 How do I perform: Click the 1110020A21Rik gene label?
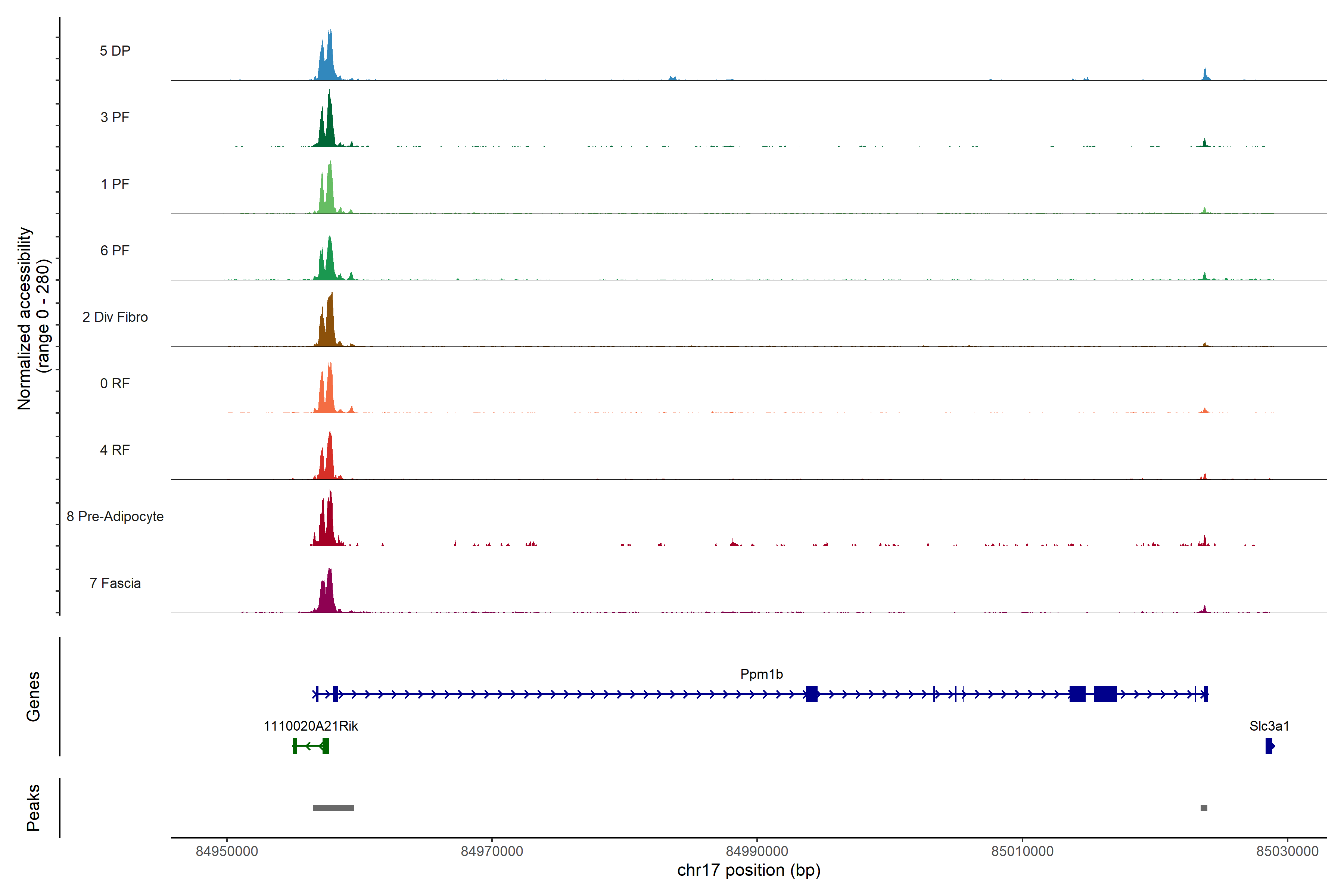point(310,726)
